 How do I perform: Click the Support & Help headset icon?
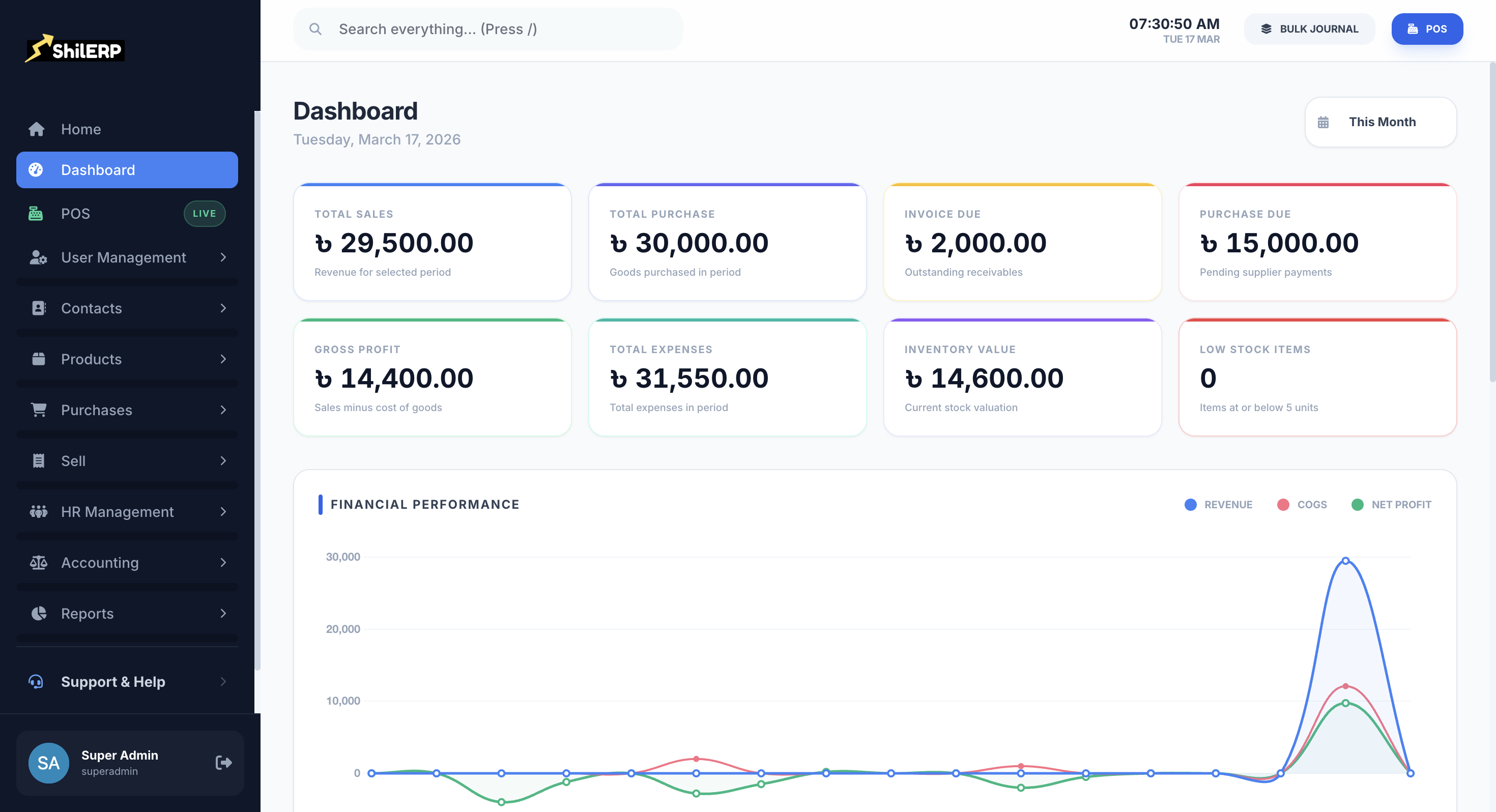[x=36, y=681]
